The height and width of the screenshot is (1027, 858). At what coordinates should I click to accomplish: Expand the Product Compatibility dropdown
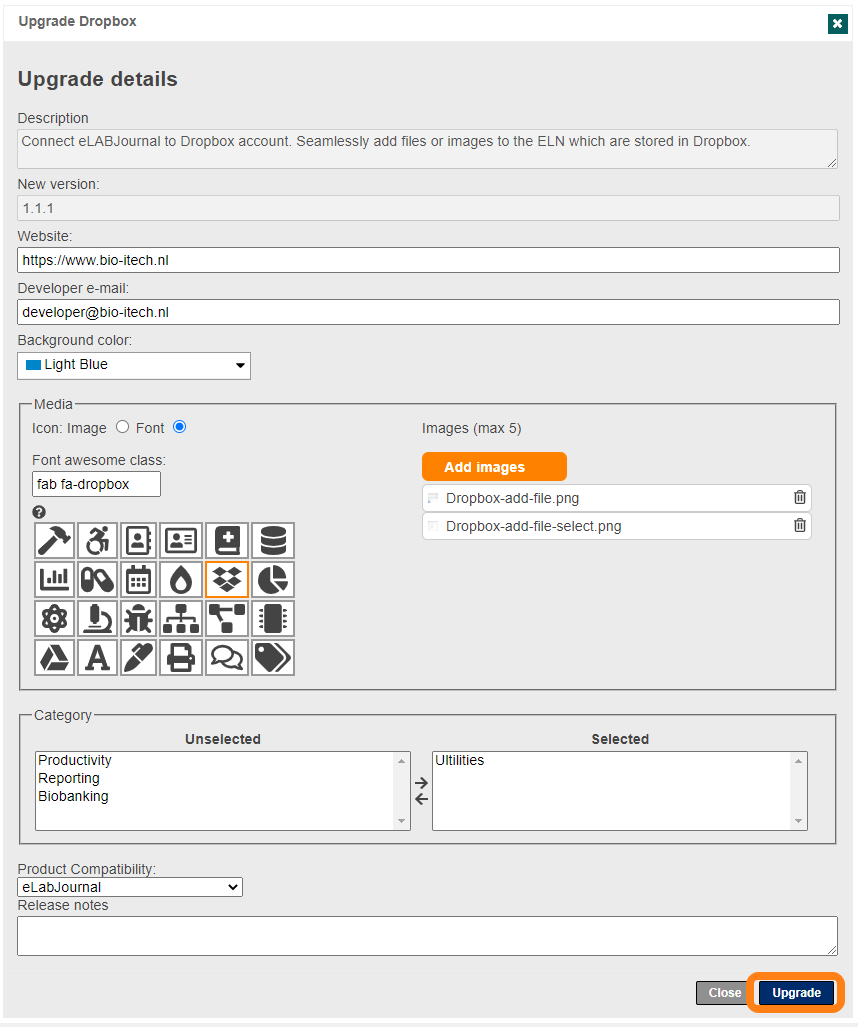click(x=130, y=887)
